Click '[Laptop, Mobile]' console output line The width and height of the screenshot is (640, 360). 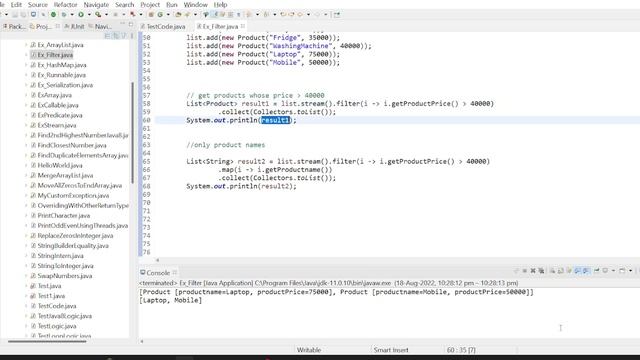(x=171, y=300)
